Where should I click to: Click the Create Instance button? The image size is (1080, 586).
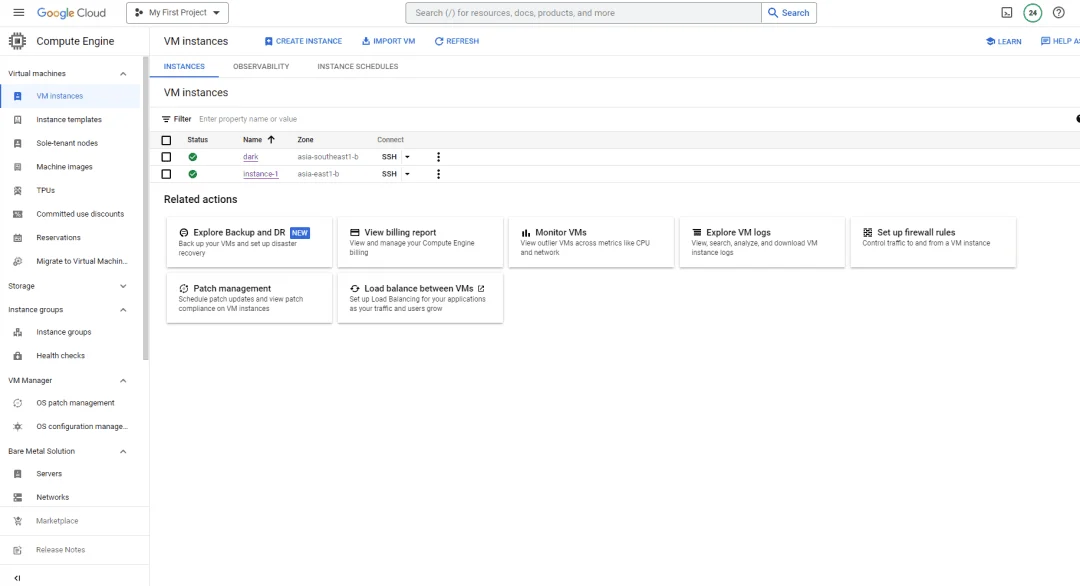point(303,41)
